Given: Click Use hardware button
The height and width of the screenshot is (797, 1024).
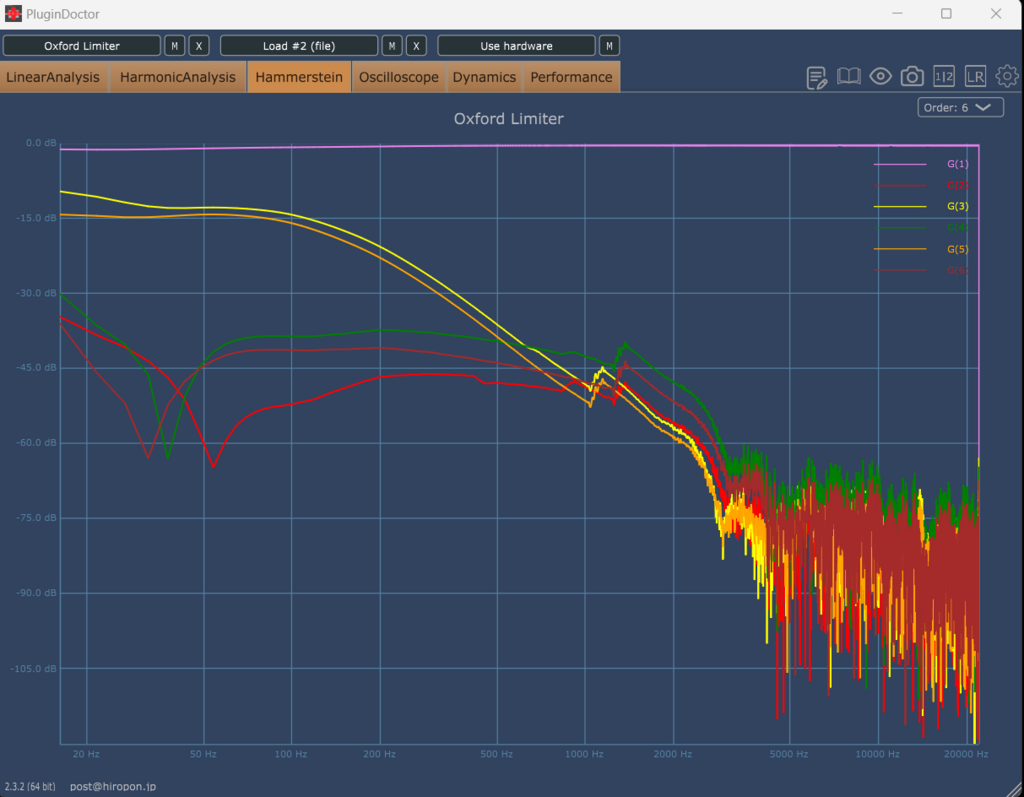Looking at the screenshot, I should (517, 46).
